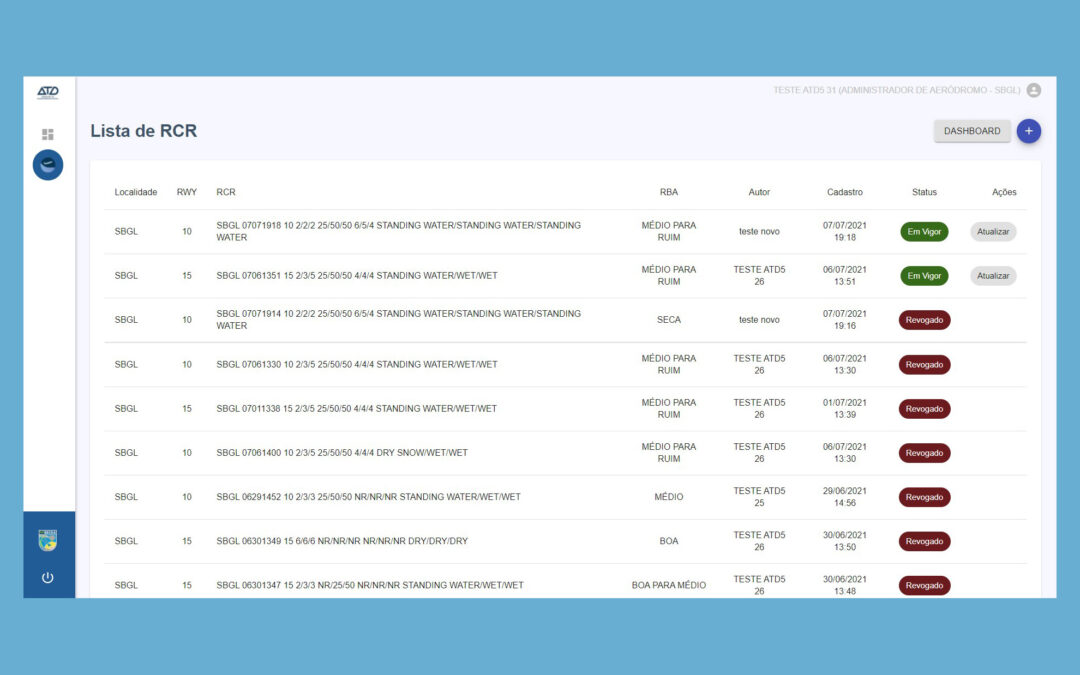Click the coat of arms emblem icon
The image size is (1080, 675).
[48, 540]
